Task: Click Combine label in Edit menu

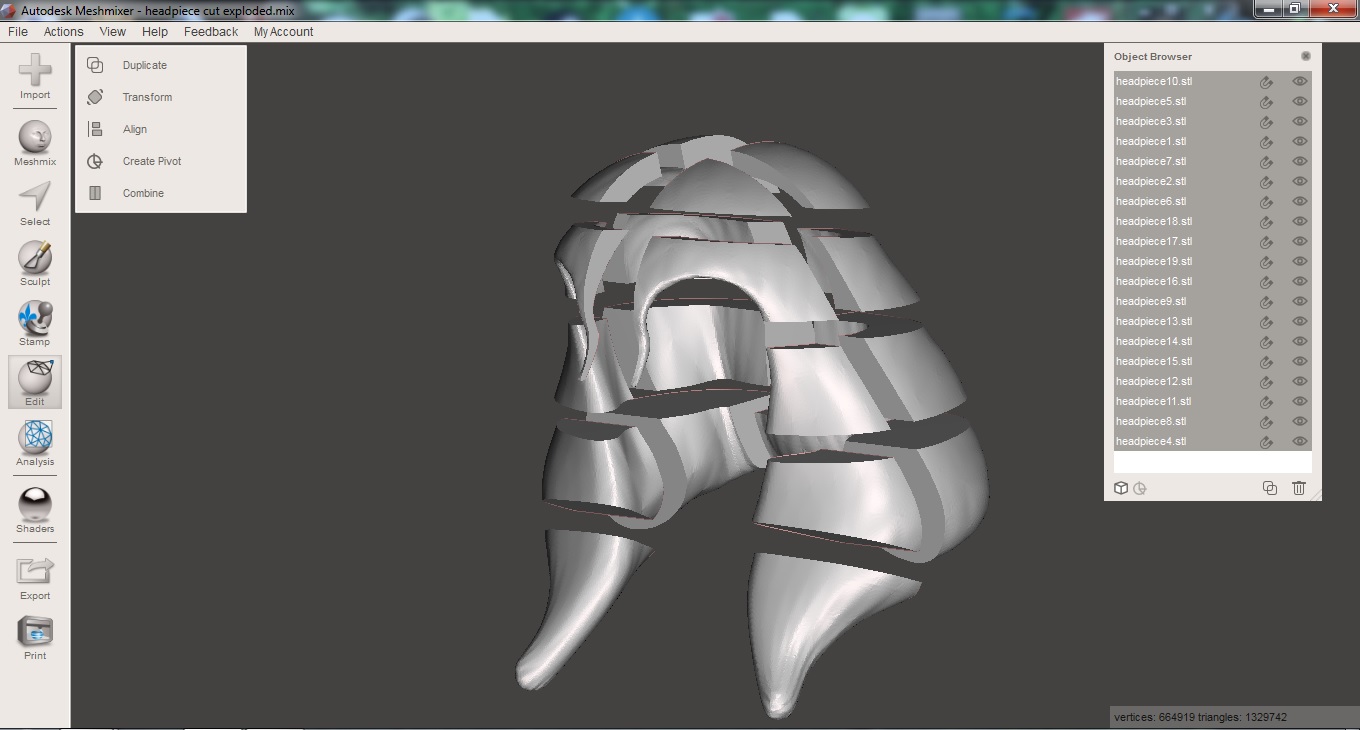Action: pyautogui.click(x=143, y=193)
